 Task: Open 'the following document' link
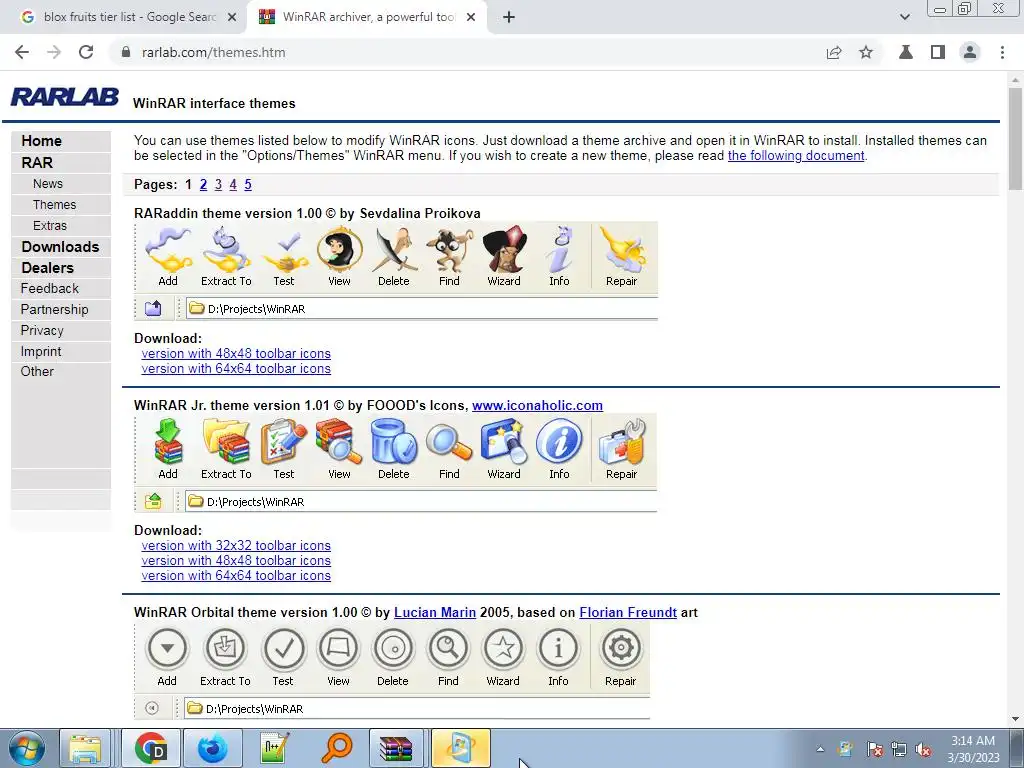click(796, 156)
